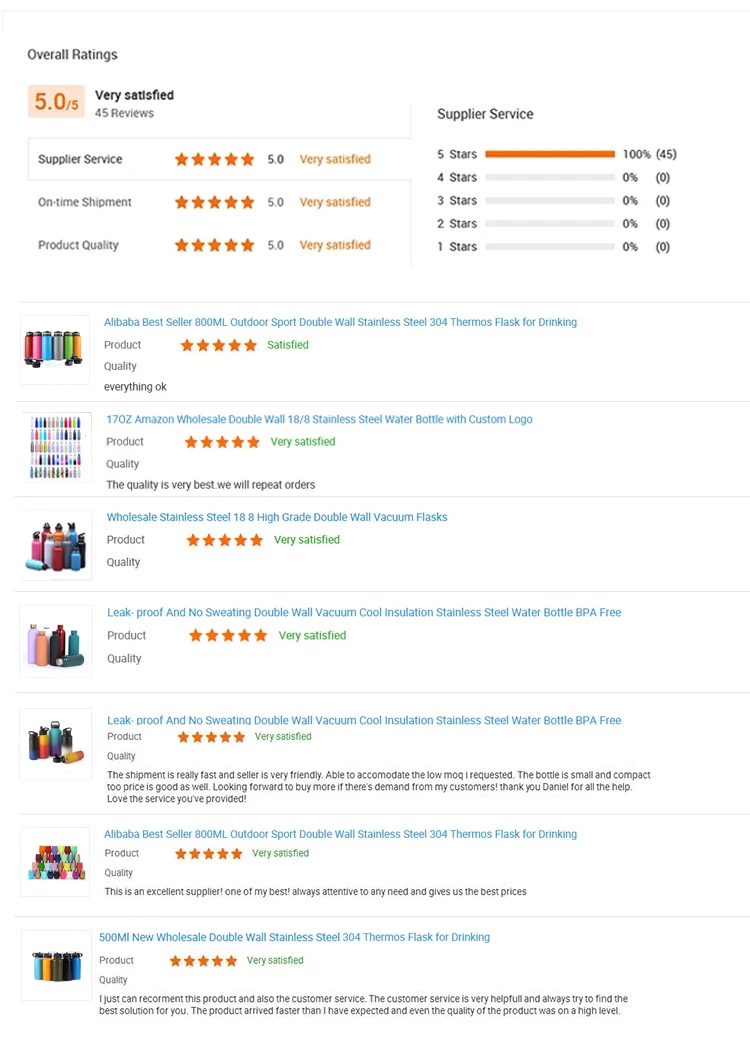Switch to the On-time Shipment rating tab
Image resolution: width=750 pixels, height=1041 pixels.
pyautogui.click(x=85, y=202)
